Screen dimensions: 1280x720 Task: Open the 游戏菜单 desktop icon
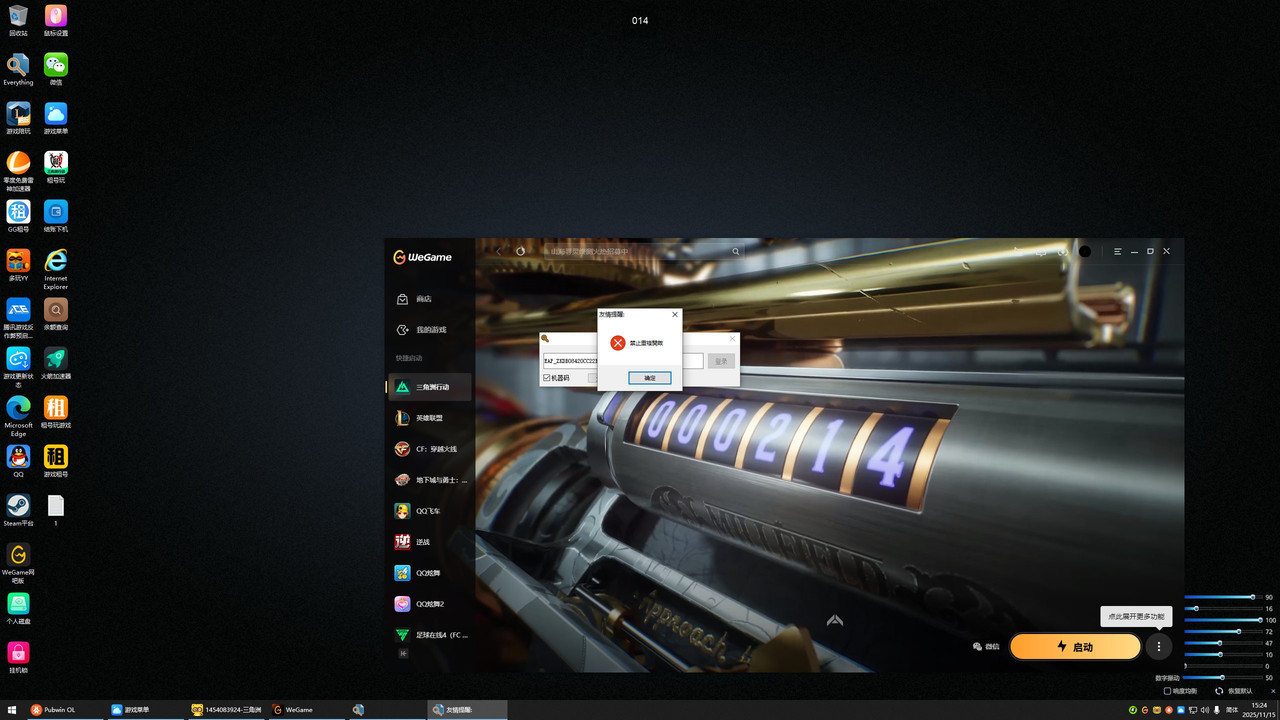56,118
